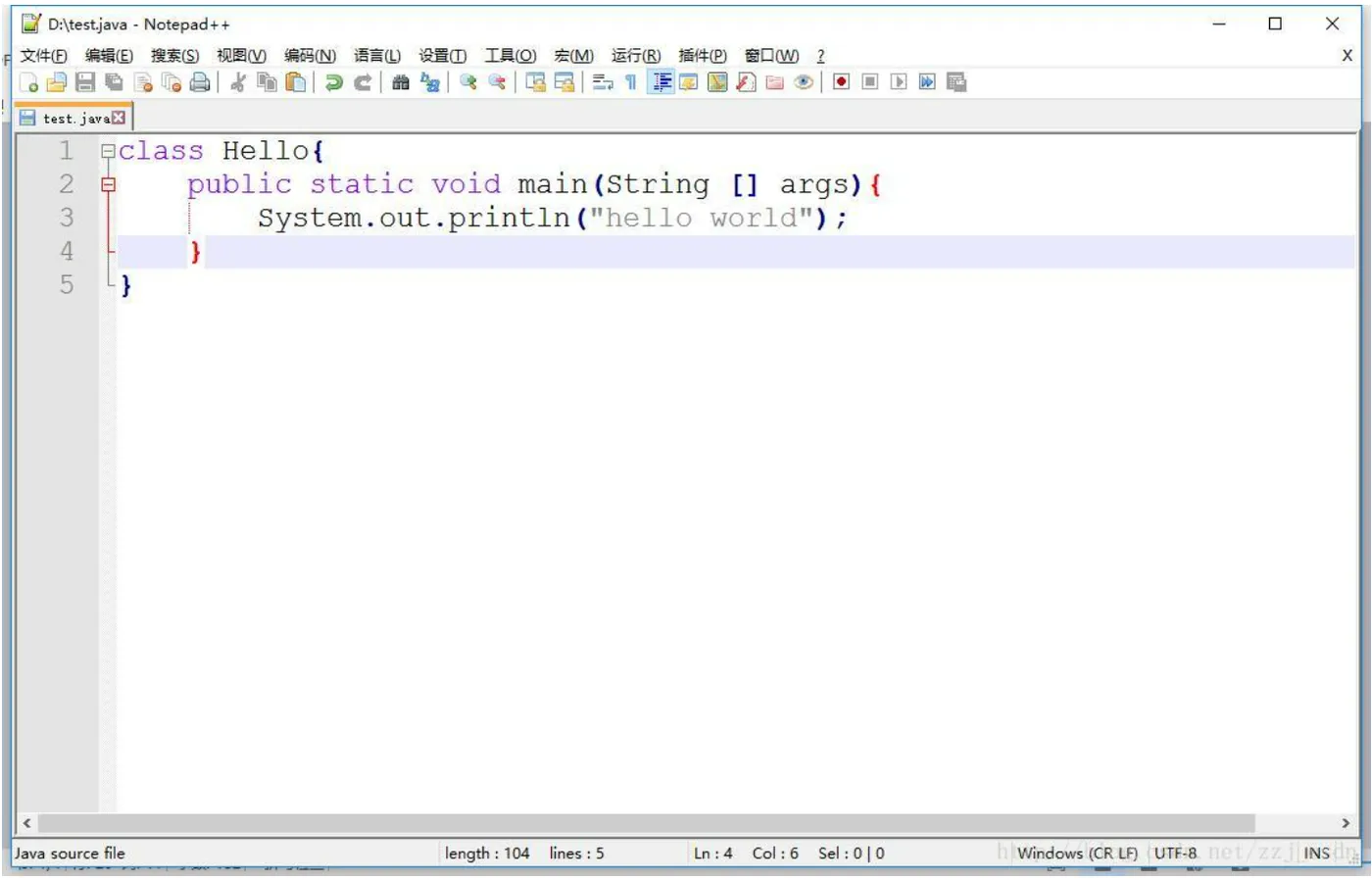This screenshot has height=880, width=1372.
Task: Click the Redo toolbar icon
Action: (x=363, y=82)
